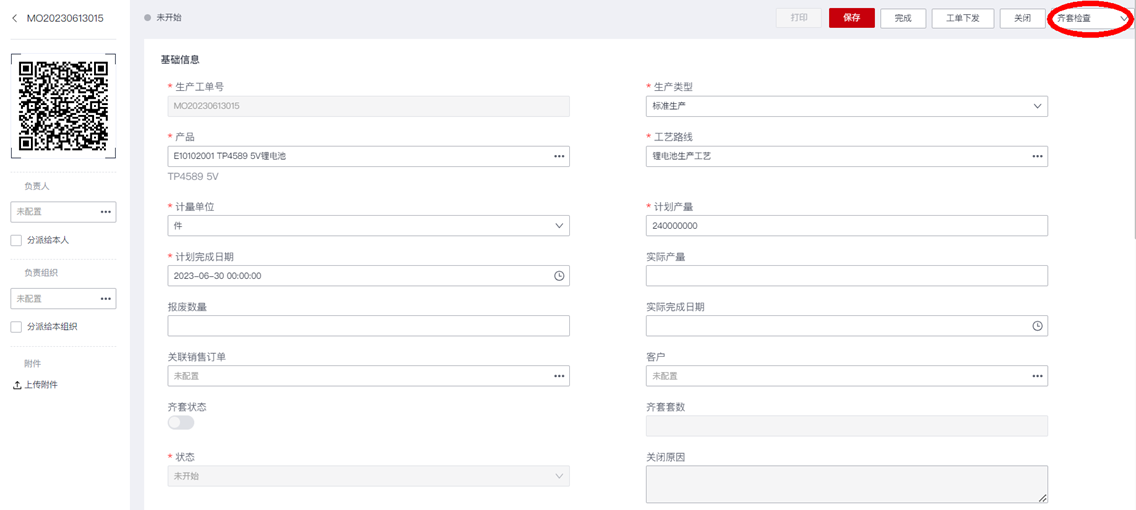Open clock picker for 实际完成日期
1136x510 pixels.
(1037, 326)
